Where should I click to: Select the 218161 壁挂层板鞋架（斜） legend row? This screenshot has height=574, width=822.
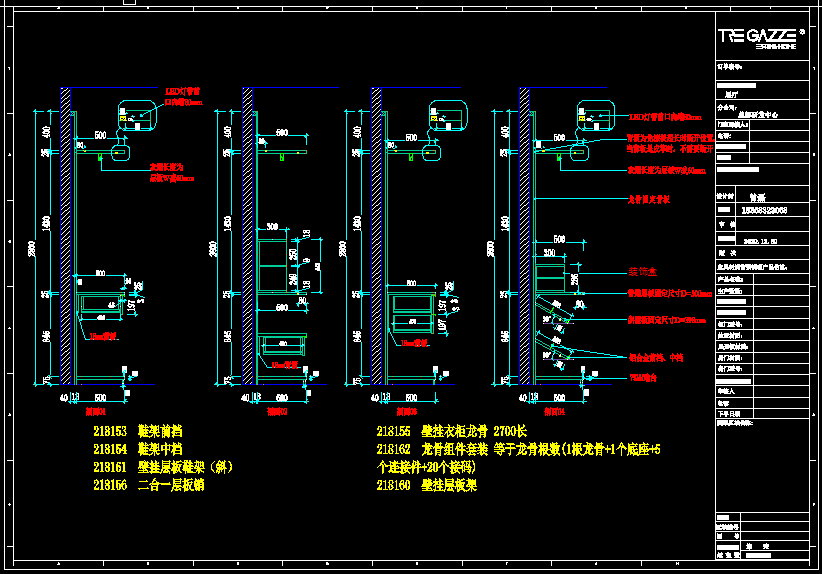(x=163, y=467)
